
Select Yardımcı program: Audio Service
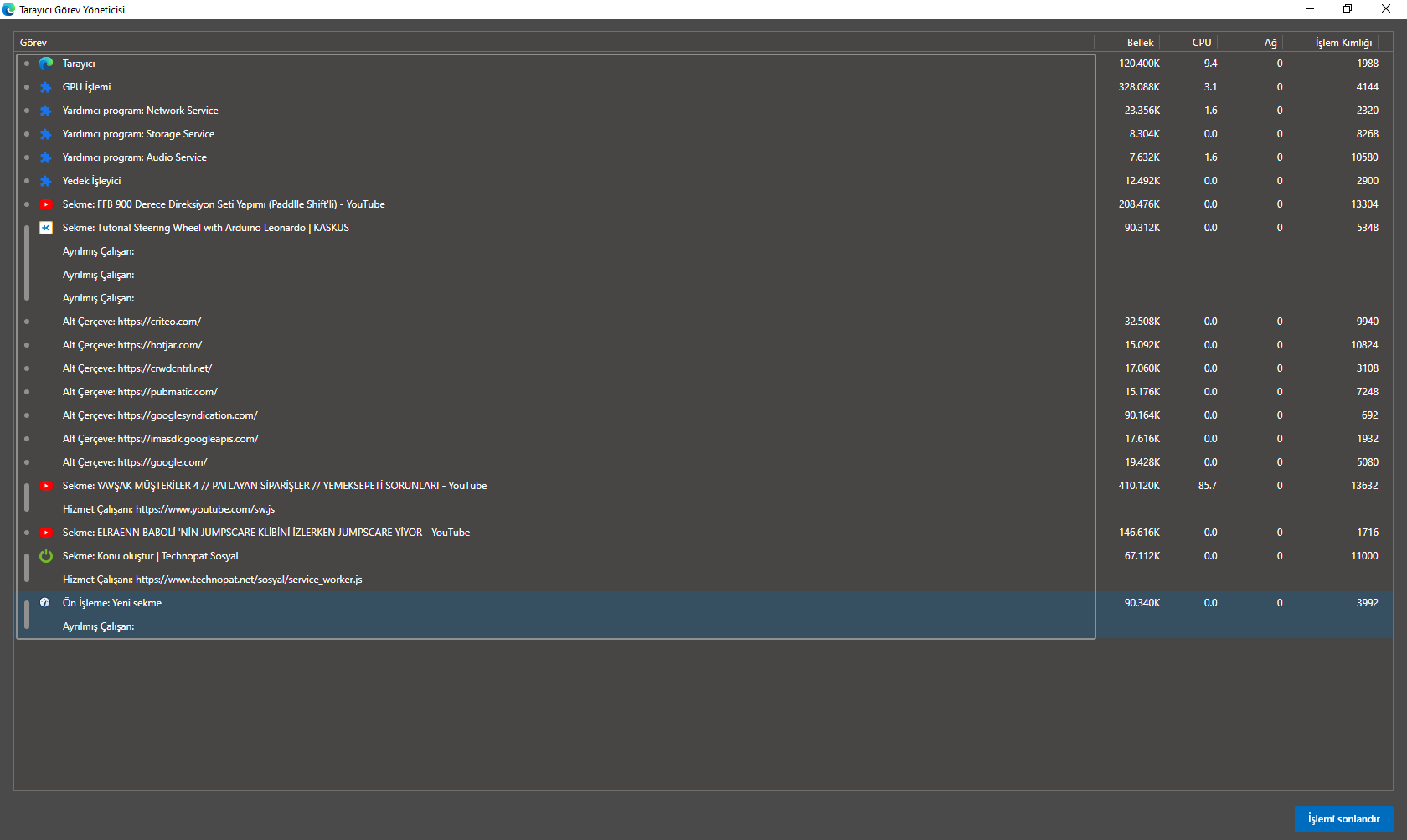point(703,157)
